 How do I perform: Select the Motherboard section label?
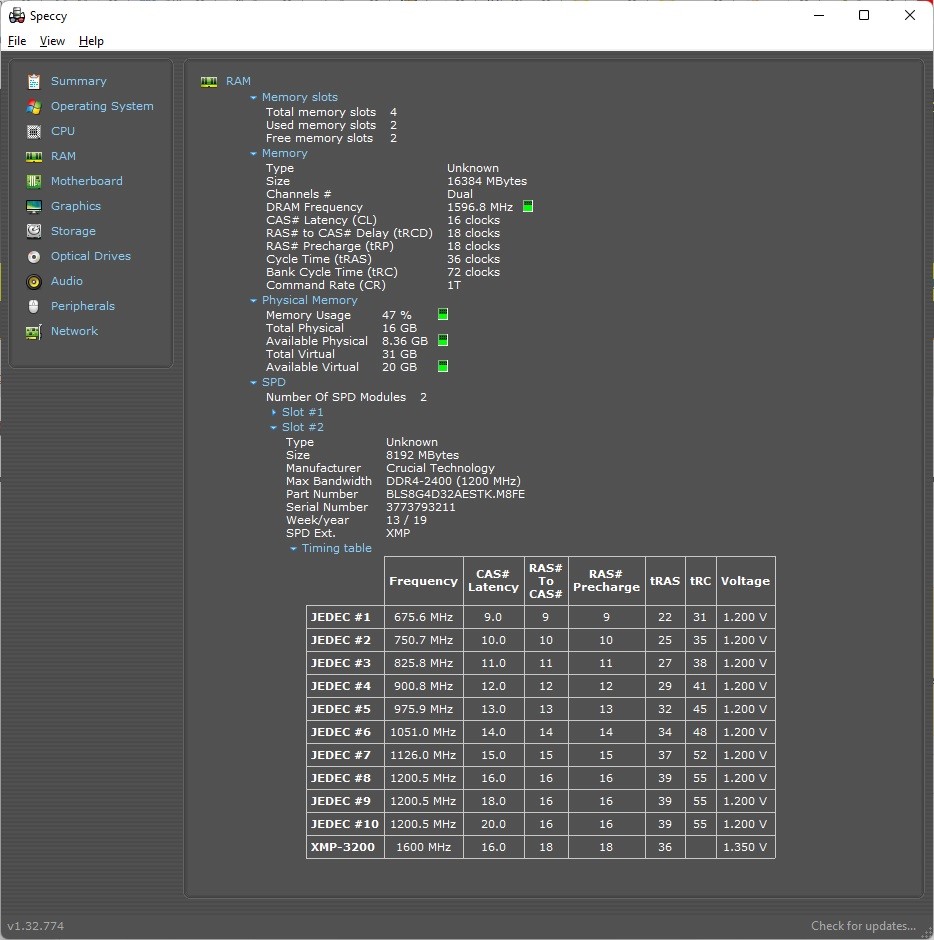(x=86, y=181)
